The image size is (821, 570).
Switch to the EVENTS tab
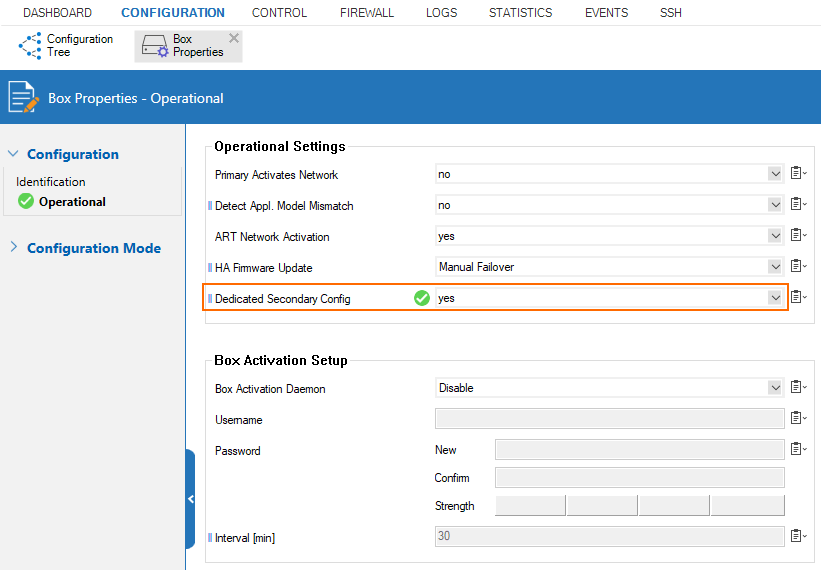[606, 13]
